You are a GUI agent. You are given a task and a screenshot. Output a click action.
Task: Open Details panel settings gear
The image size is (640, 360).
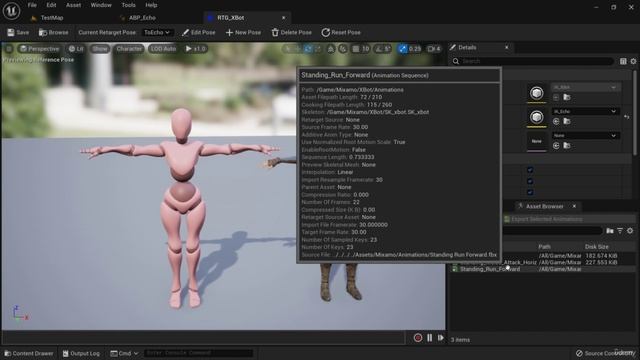[633, 61]
